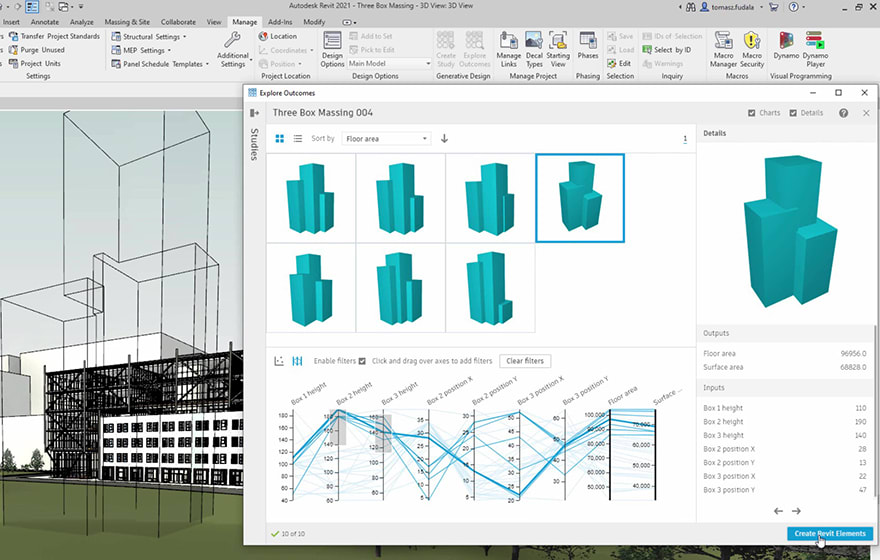880x560 pixels.
Task: Launch Dynamo Player
Action: 815,49
